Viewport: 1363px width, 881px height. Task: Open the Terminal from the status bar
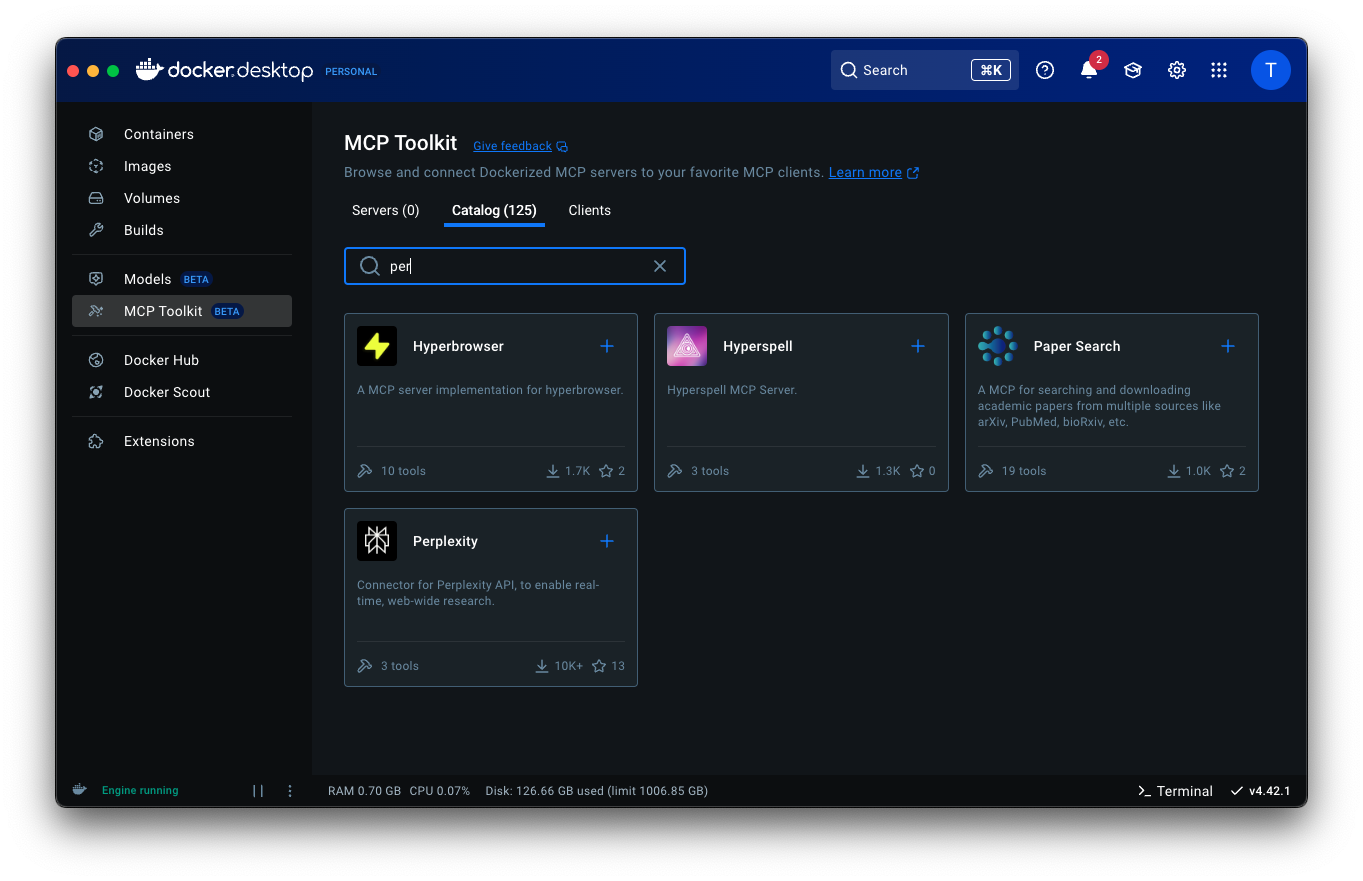[1175, 791]
